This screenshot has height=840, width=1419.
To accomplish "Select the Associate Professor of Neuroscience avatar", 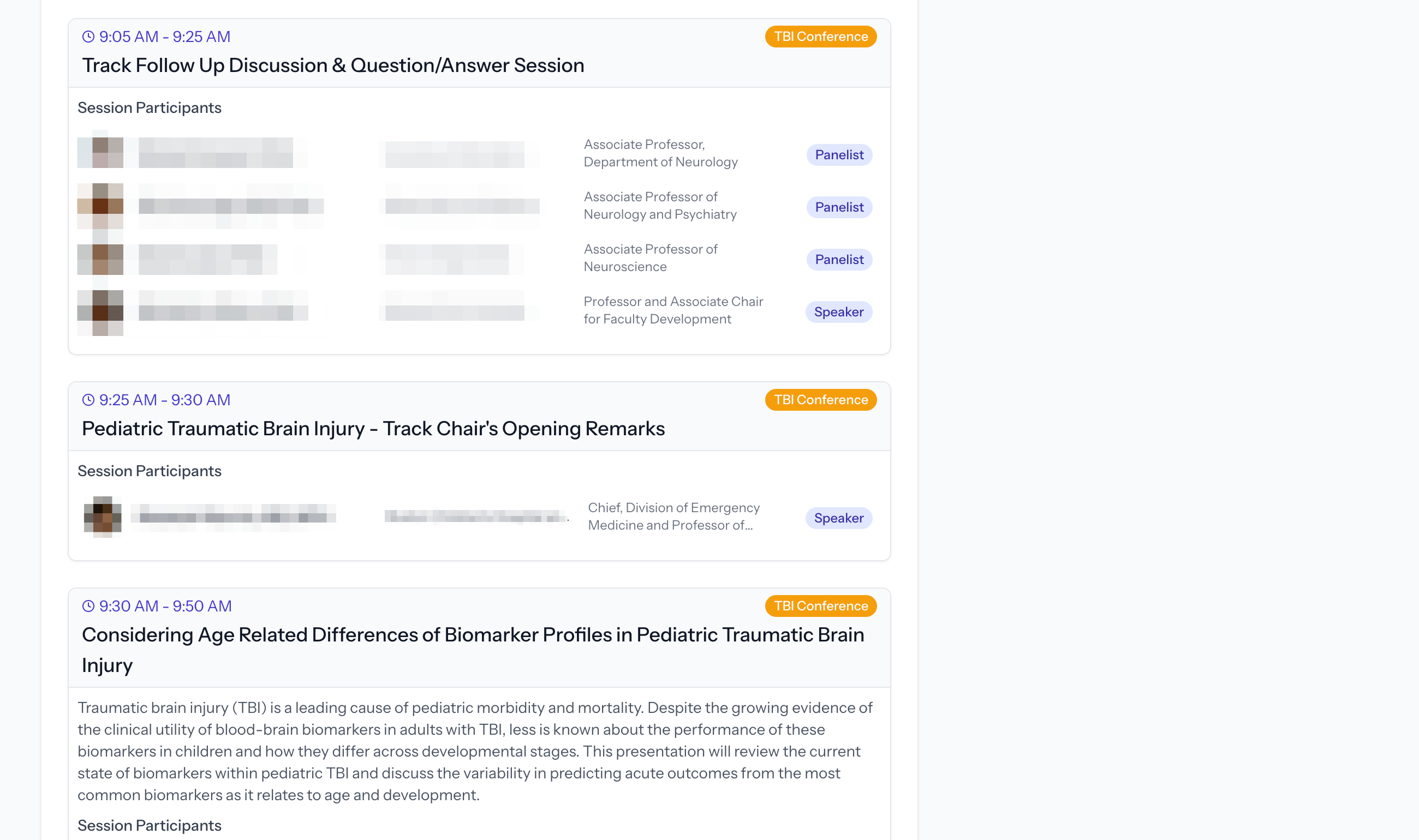I will pos(101,259).
